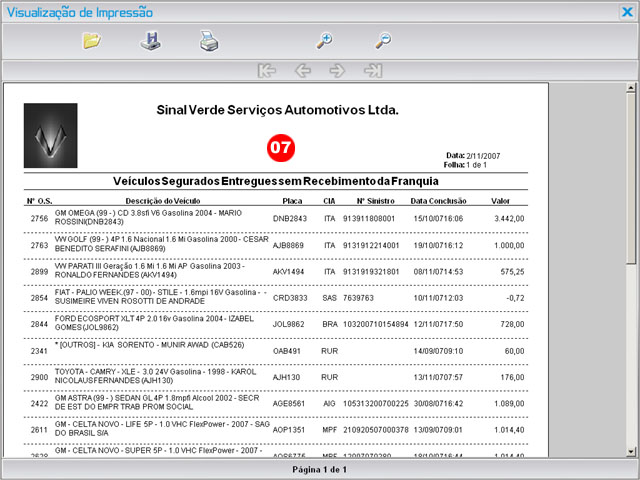Zoom out with the magnifier minus icon
Screen dimensions: 640x480
pyautogui.click(x=383, y=41)
